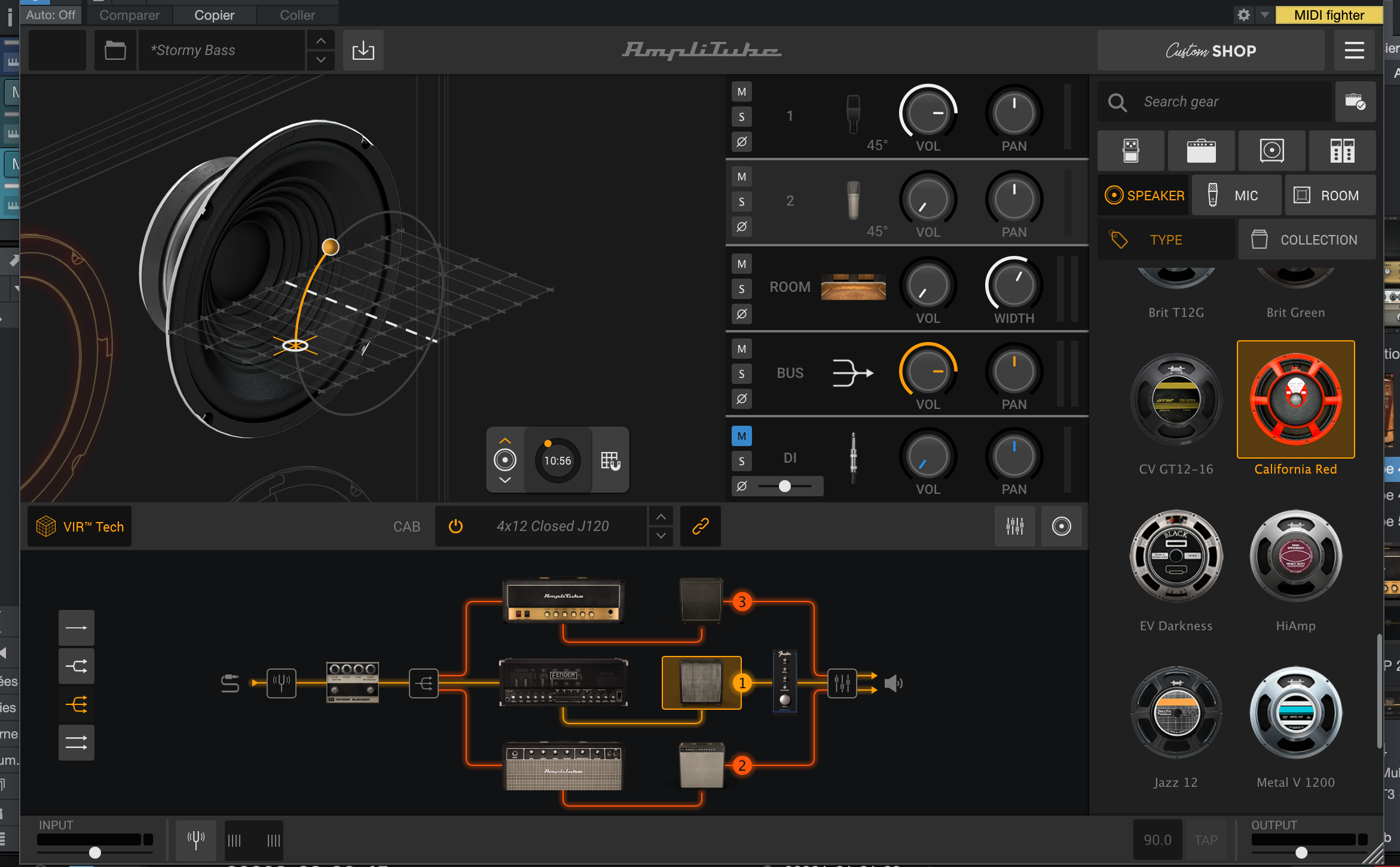Open the mixer faders icon beside cab selector
The width and height of the screenshot is (1400, 867).
(x=1014, y=526)
